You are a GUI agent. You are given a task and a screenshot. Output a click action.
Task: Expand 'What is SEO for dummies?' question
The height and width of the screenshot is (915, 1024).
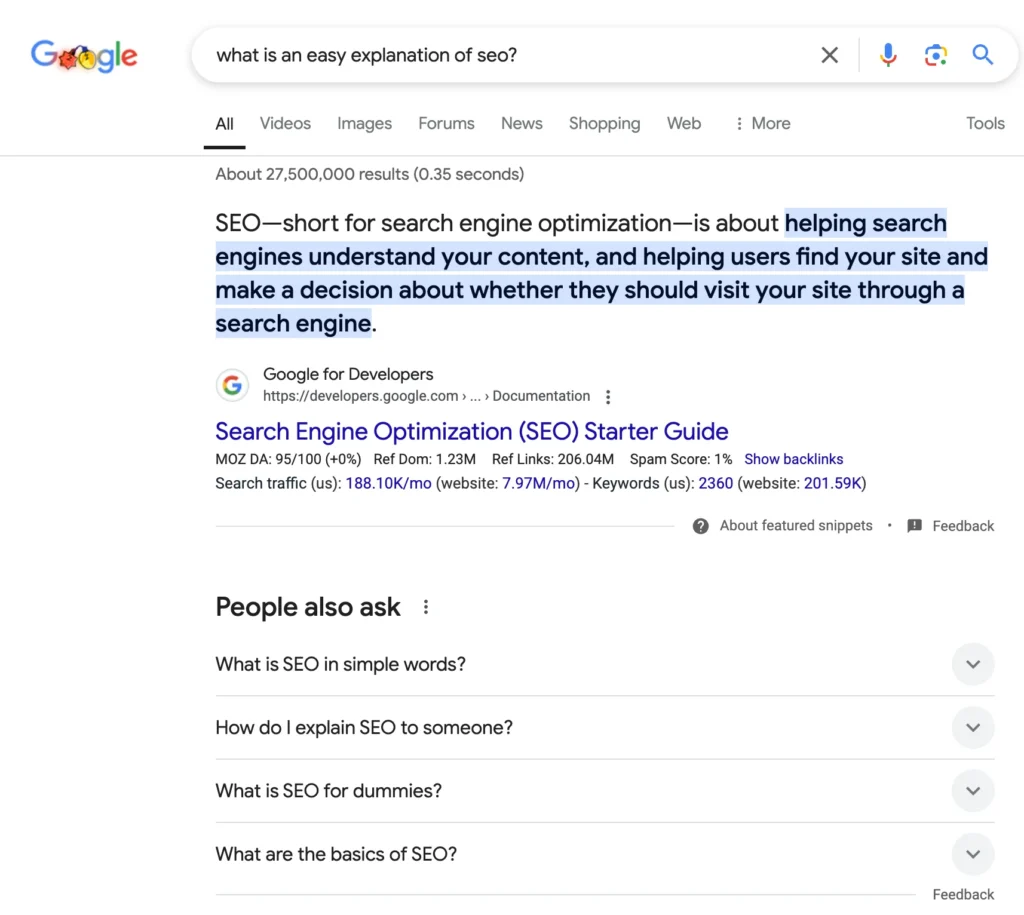point(605,791)
